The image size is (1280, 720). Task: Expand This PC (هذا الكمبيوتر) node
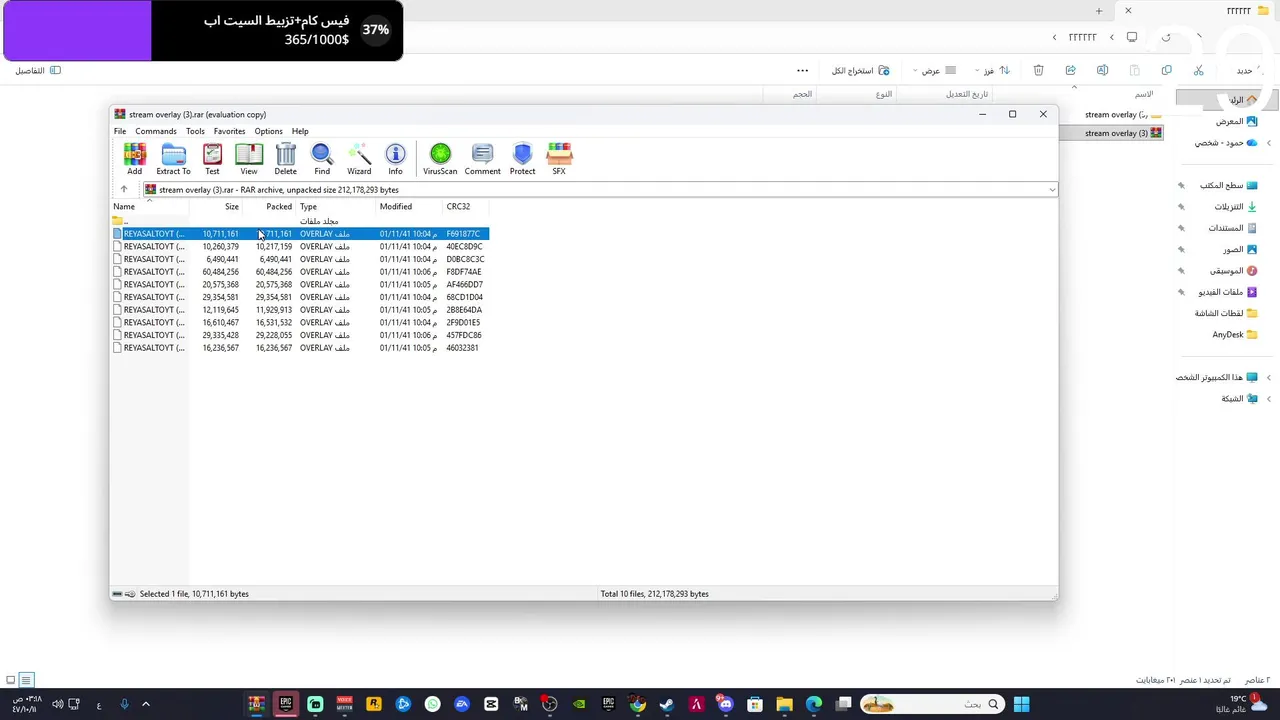point(1269,377)
